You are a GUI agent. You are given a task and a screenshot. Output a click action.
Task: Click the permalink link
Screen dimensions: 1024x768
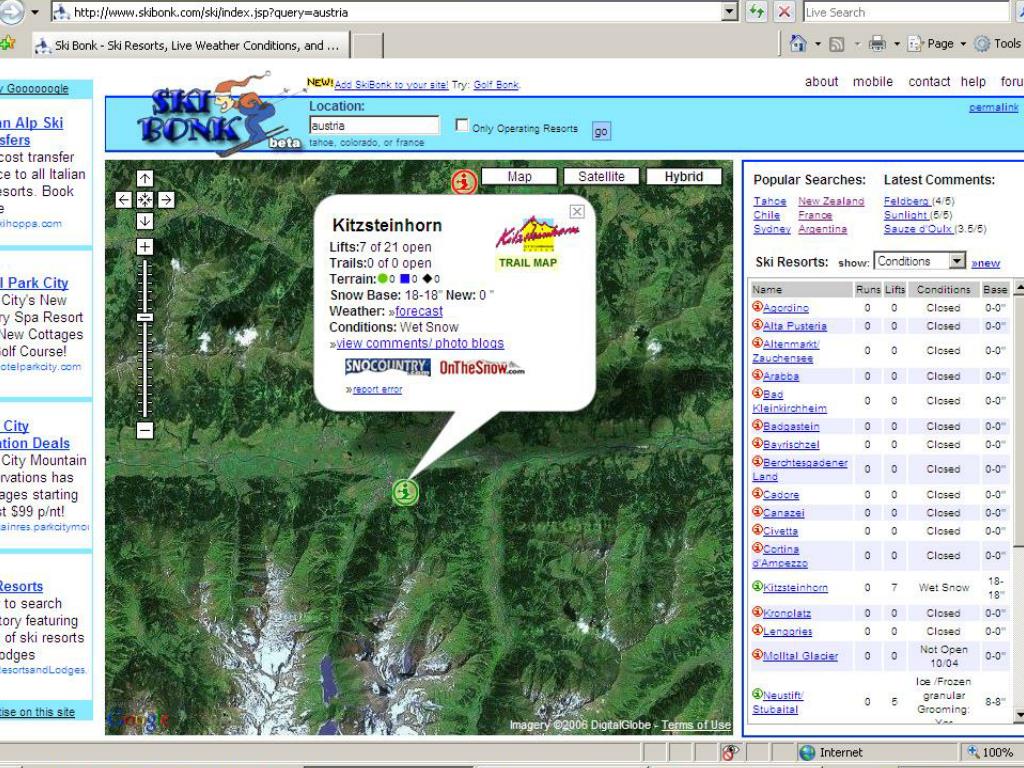[x=993, y=107]
